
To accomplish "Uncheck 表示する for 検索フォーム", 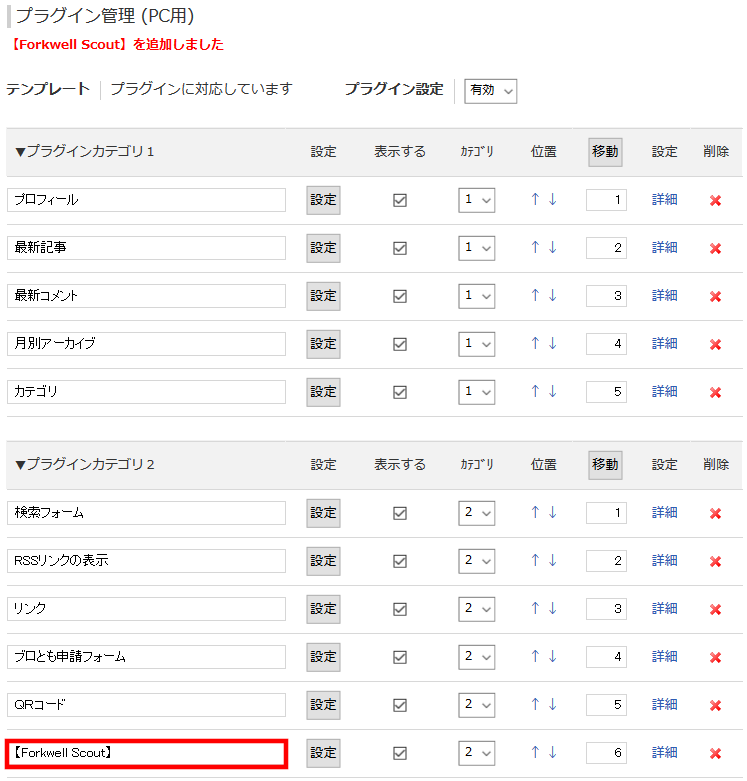I will 400,513.
